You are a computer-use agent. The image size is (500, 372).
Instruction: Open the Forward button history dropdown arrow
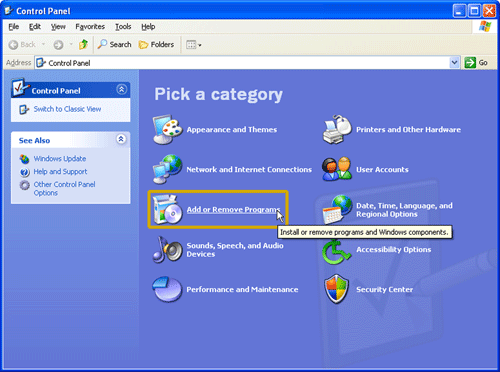(x=71, y=44)
